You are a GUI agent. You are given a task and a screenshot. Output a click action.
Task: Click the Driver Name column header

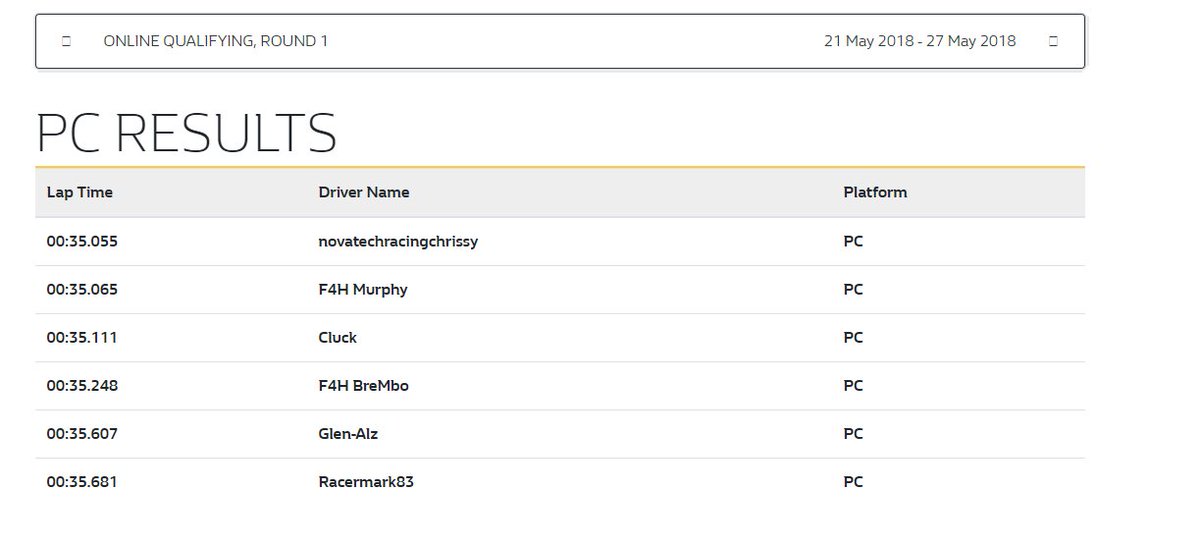click(364, 192)
